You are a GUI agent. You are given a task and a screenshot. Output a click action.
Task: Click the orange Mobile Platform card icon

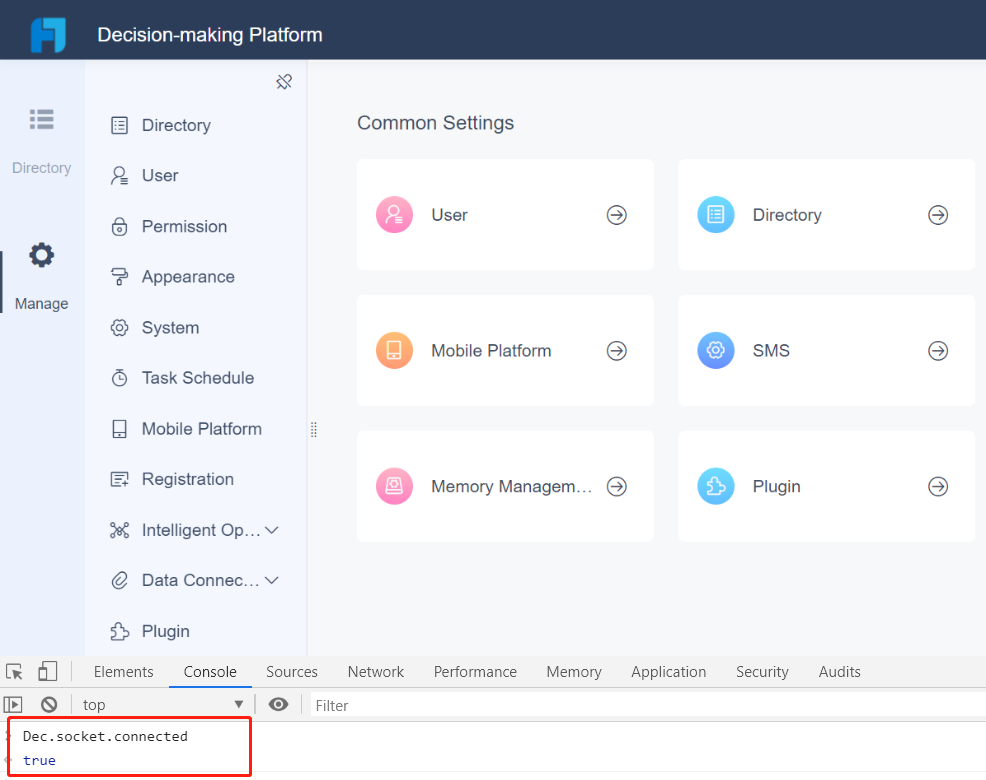coord(394,350)
